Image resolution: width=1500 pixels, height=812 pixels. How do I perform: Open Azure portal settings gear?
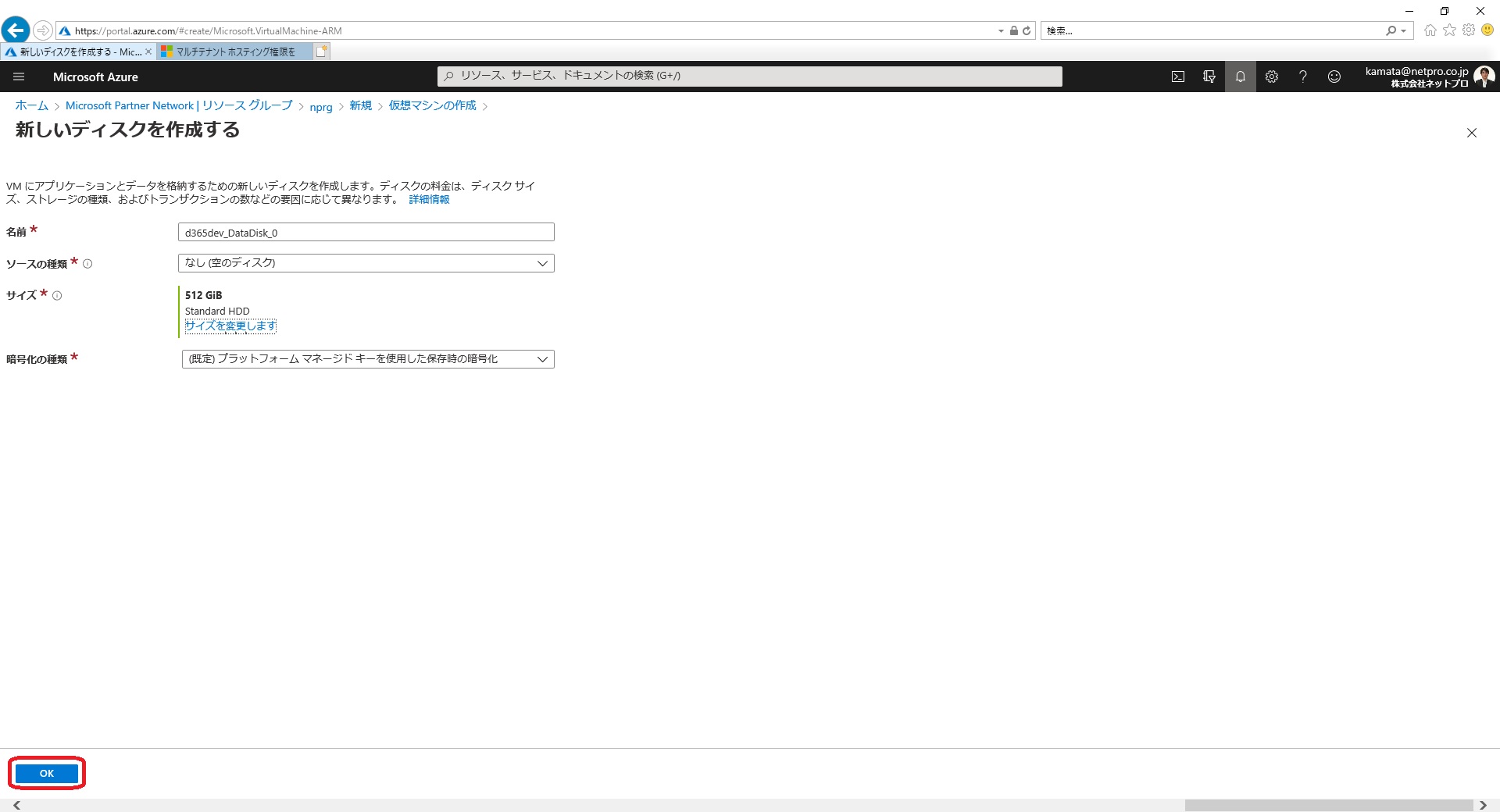click(1271, 77)
